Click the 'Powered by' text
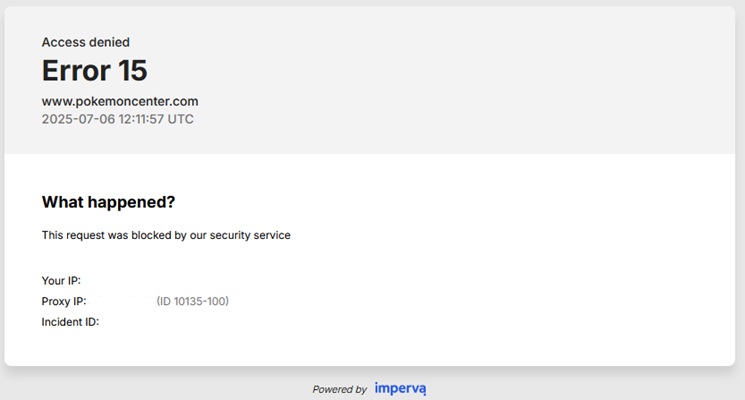The width and height of the screenshot is (745, 400). pyautogui.click(x=339, y=389)
